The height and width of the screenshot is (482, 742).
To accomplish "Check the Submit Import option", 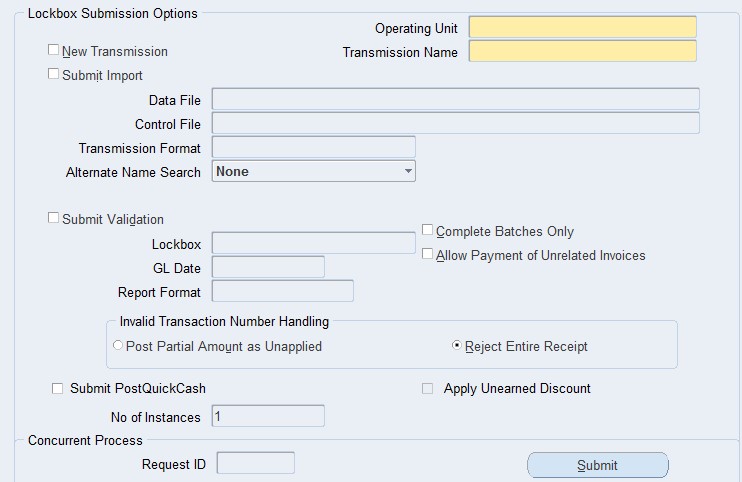I will tap(54, 74).
